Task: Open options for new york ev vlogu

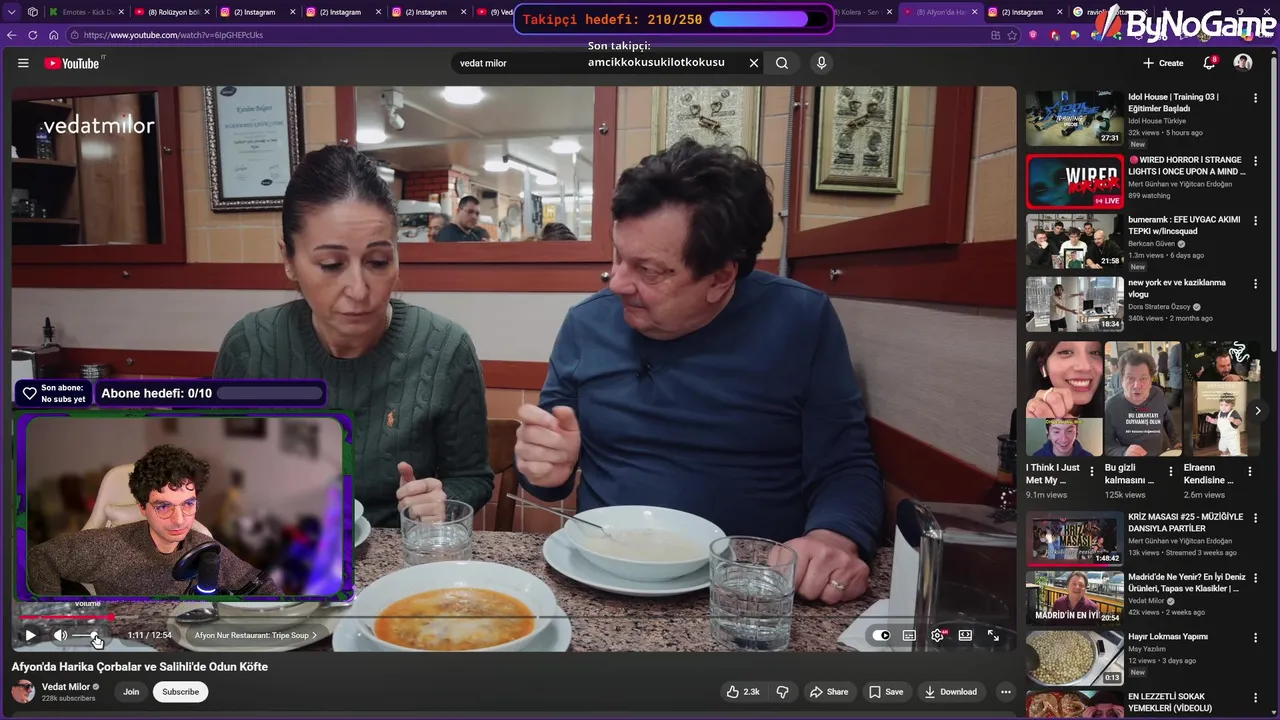Action: (1256, 284)
